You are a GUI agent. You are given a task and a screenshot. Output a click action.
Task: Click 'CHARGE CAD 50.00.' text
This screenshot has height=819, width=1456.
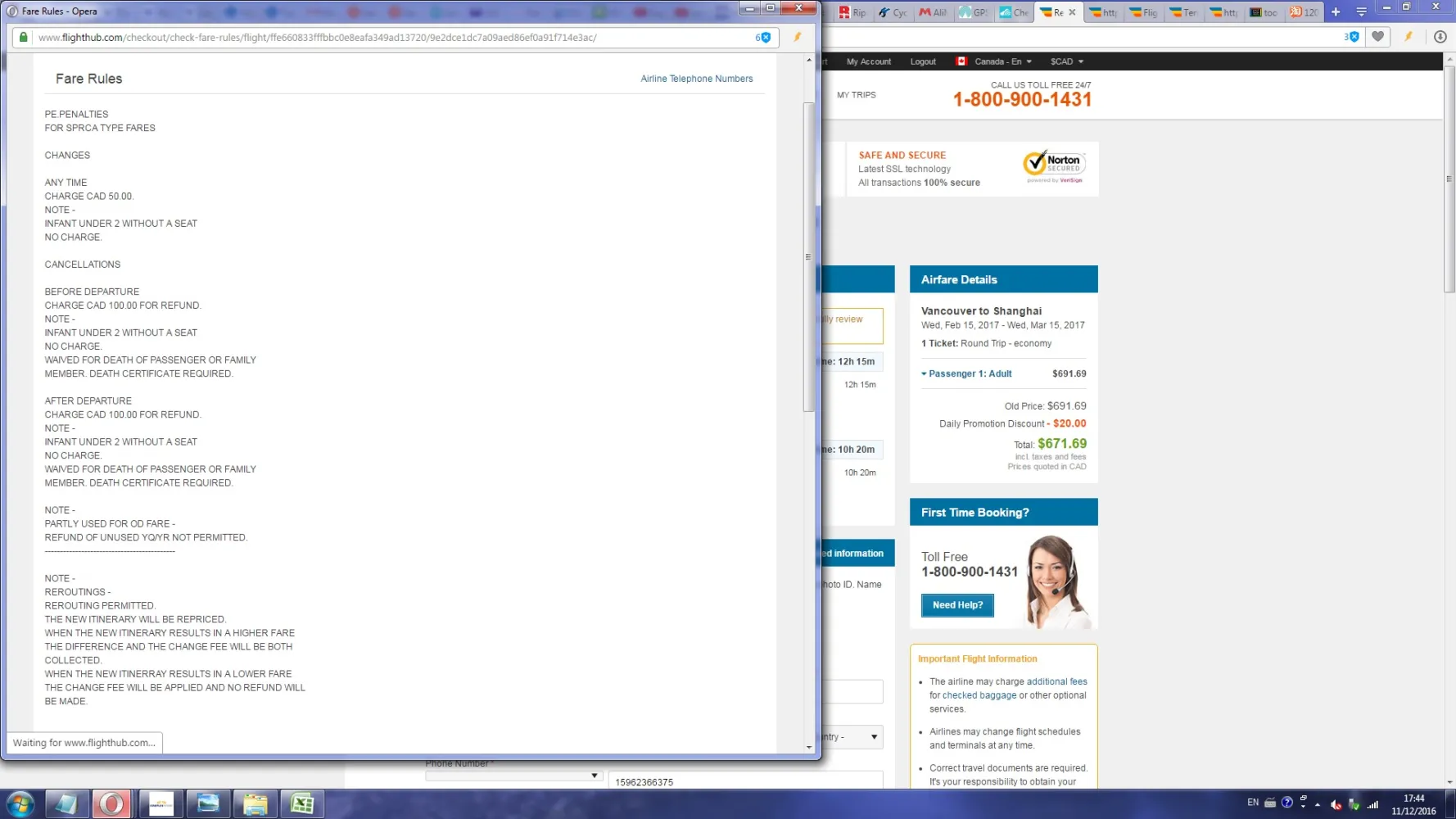(89, 197)
